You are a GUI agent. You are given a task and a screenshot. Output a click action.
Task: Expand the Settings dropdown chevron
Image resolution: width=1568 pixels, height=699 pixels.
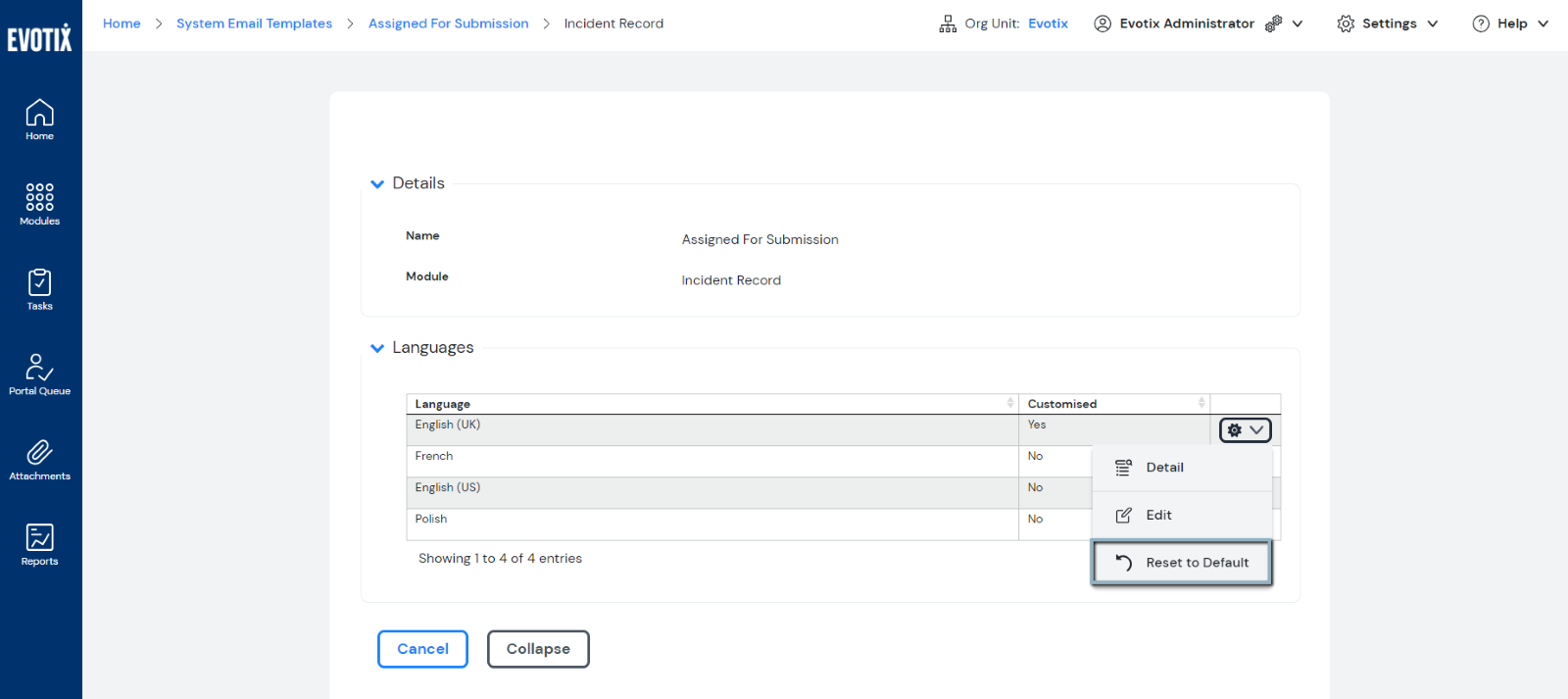tap(1433, 24)
